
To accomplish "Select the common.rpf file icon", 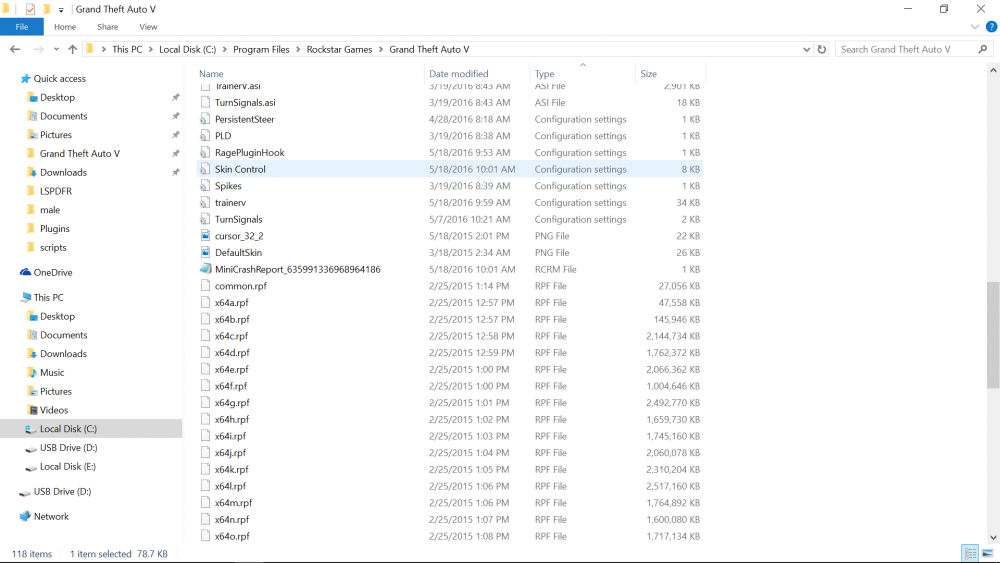I will tap(205, 286).
